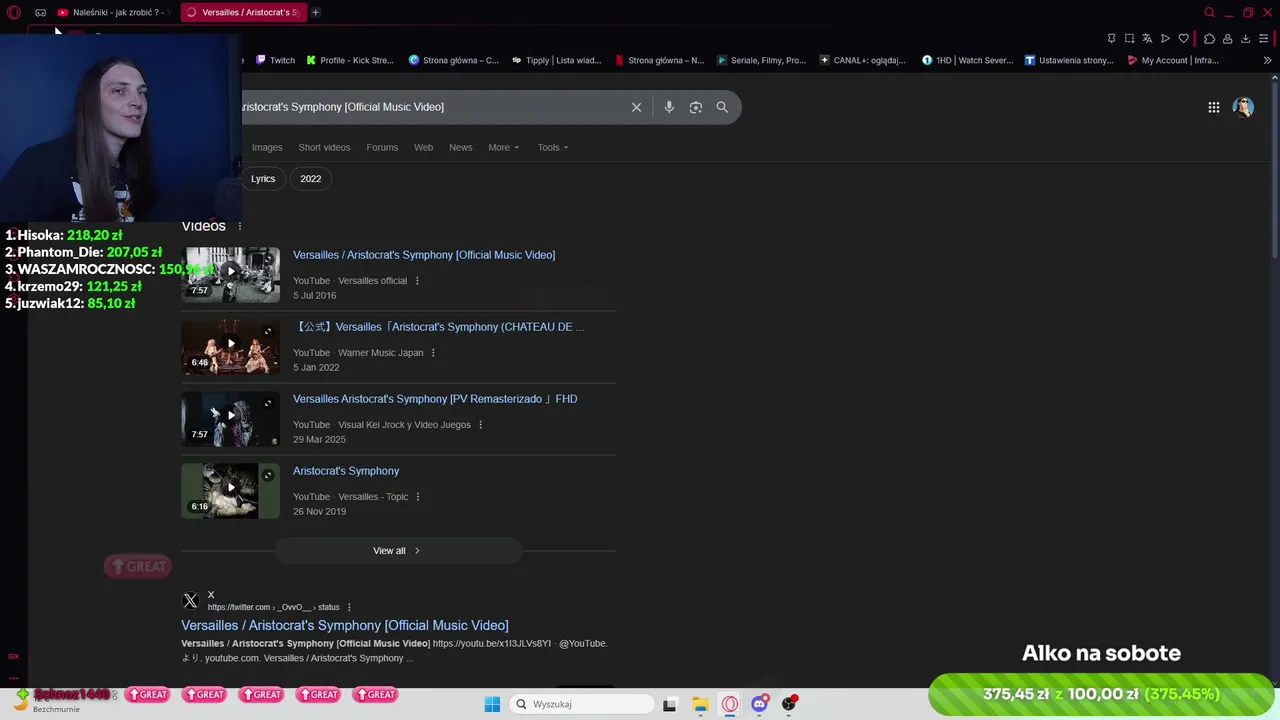Click the send flow arrow icon

pyautogui.click(x=1165, y=38)
